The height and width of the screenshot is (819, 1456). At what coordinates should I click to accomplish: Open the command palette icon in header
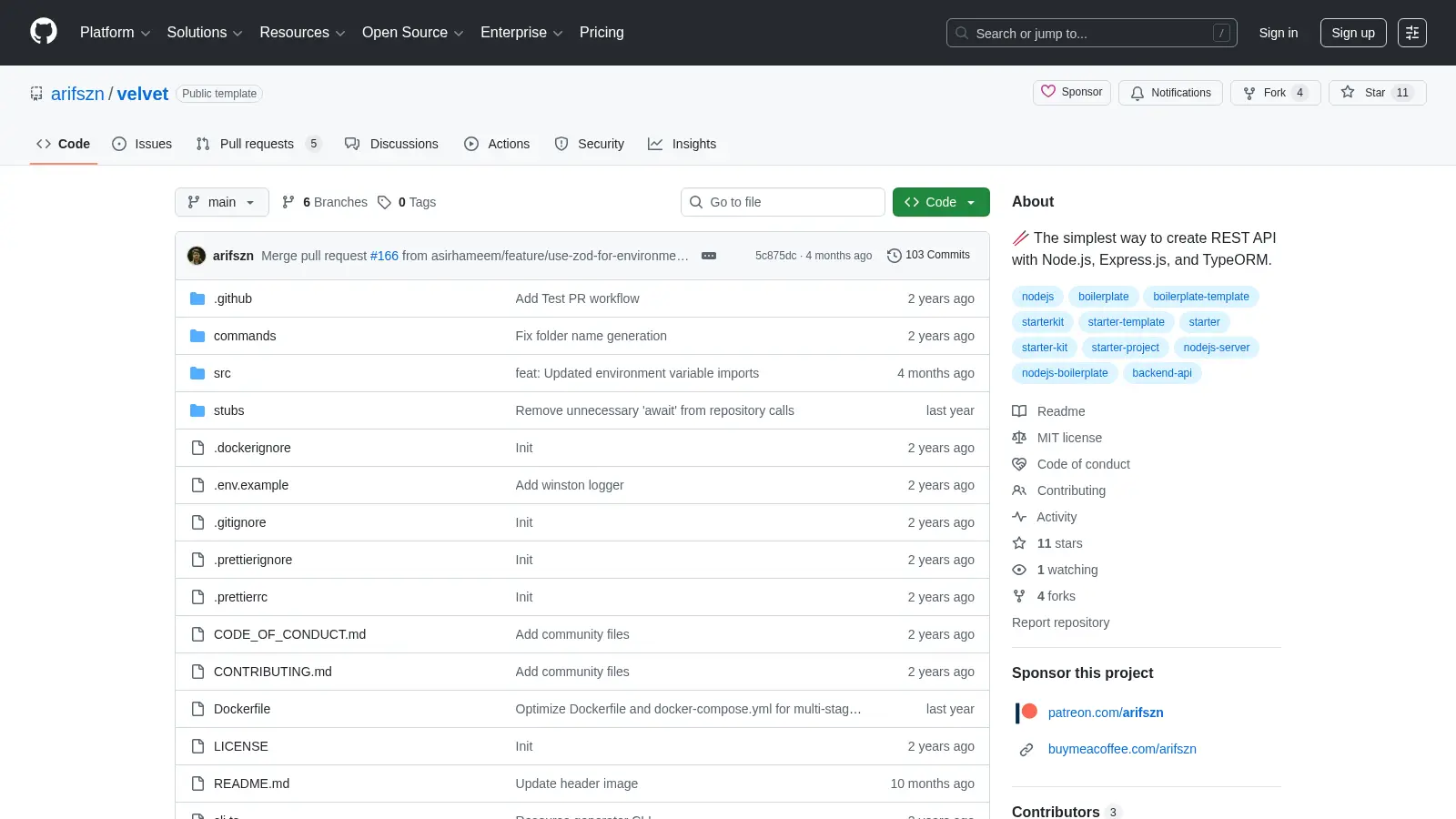click(x=1412, y=33)
